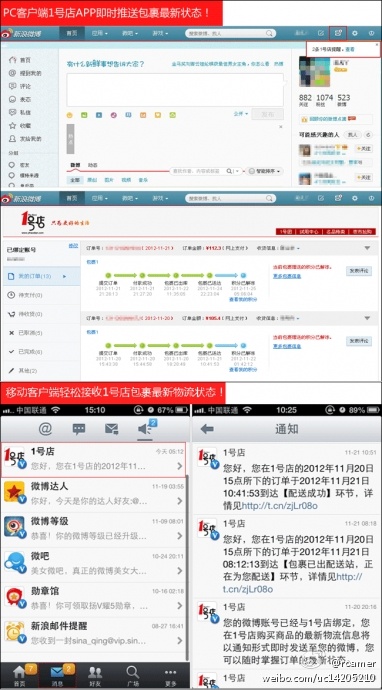
Task: Click the Weibo compose text box
Action: [175, 90]
